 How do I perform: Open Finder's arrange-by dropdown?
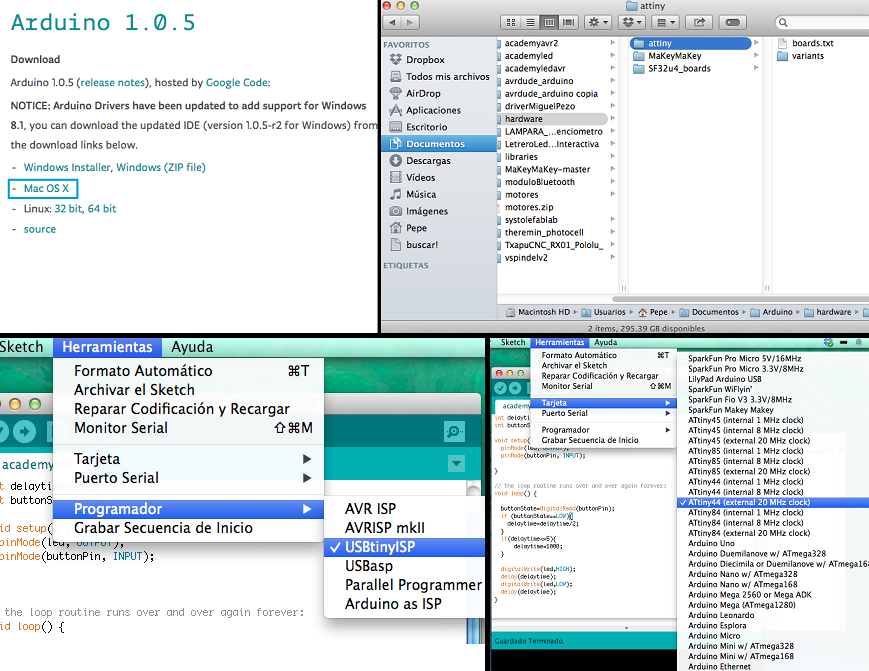(665, 23)
